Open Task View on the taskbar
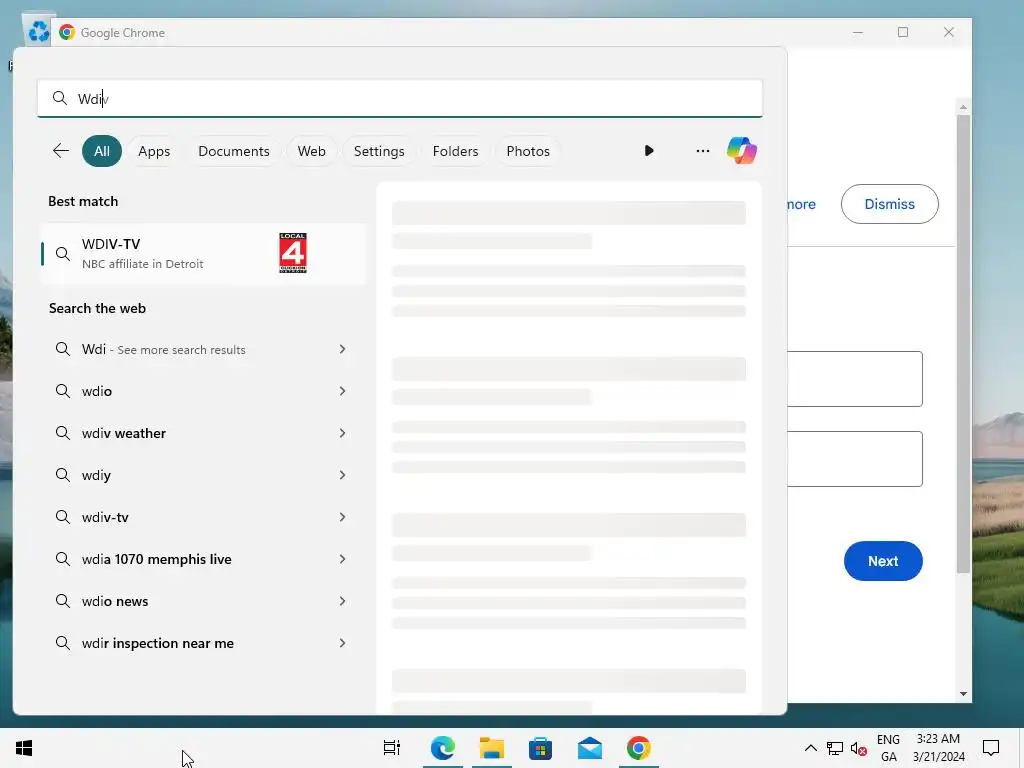The height and width of the screenshot is (768, 1024). (x=392, y=748)
